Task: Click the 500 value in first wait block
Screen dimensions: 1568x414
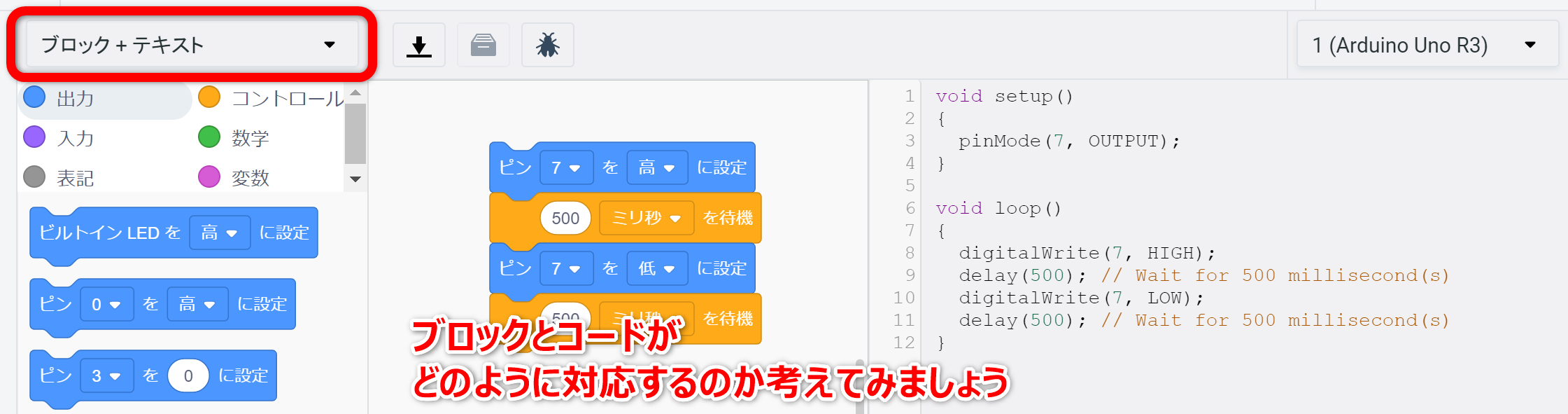Action: pos(565,218)
